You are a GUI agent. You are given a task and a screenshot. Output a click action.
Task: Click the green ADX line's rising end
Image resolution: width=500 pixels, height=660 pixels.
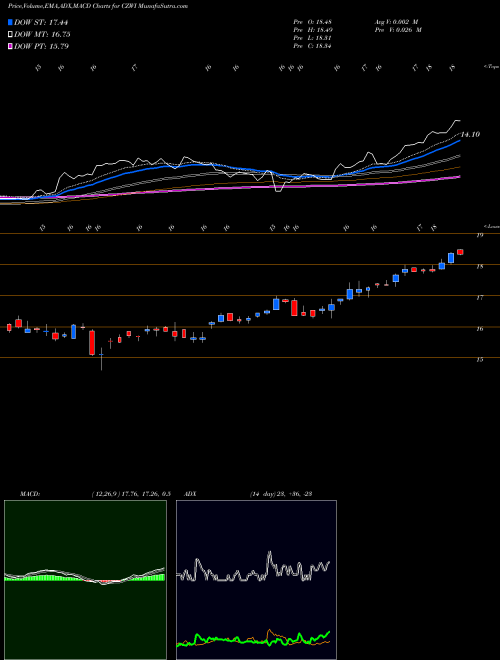(327, 633)
